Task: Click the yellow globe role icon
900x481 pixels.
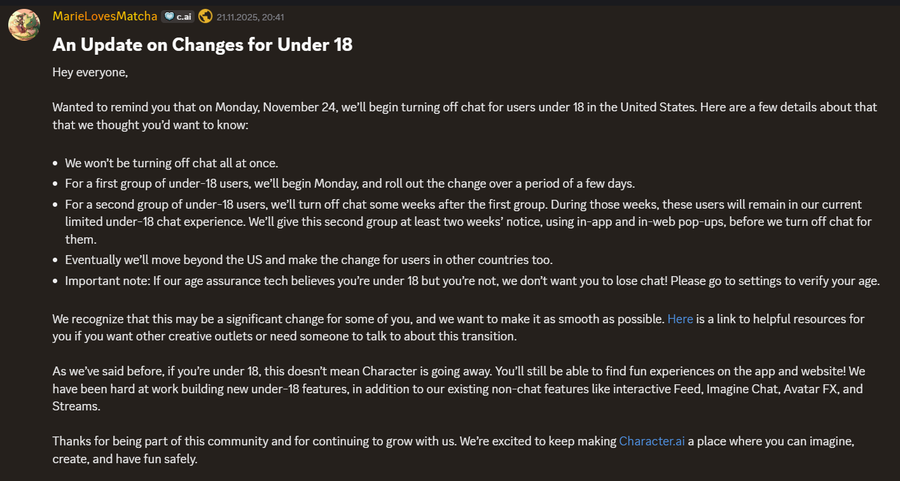Action: pos(205,16)
